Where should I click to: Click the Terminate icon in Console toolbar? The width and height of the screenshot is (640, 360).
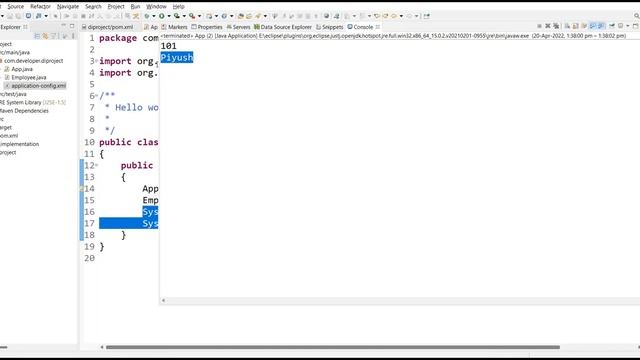tap(539, 26)
